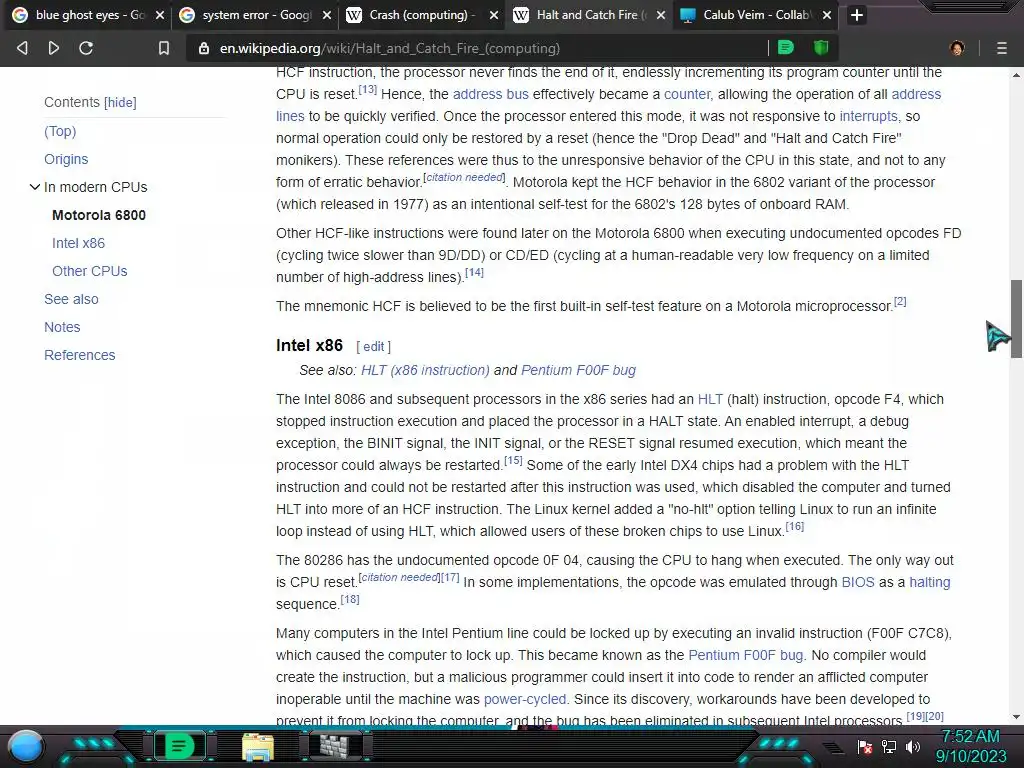The height and width of the screenshot is (768, 1024).
Task: Collapse the 'In modern CPUs' contents section
Action: coord(35,187)
